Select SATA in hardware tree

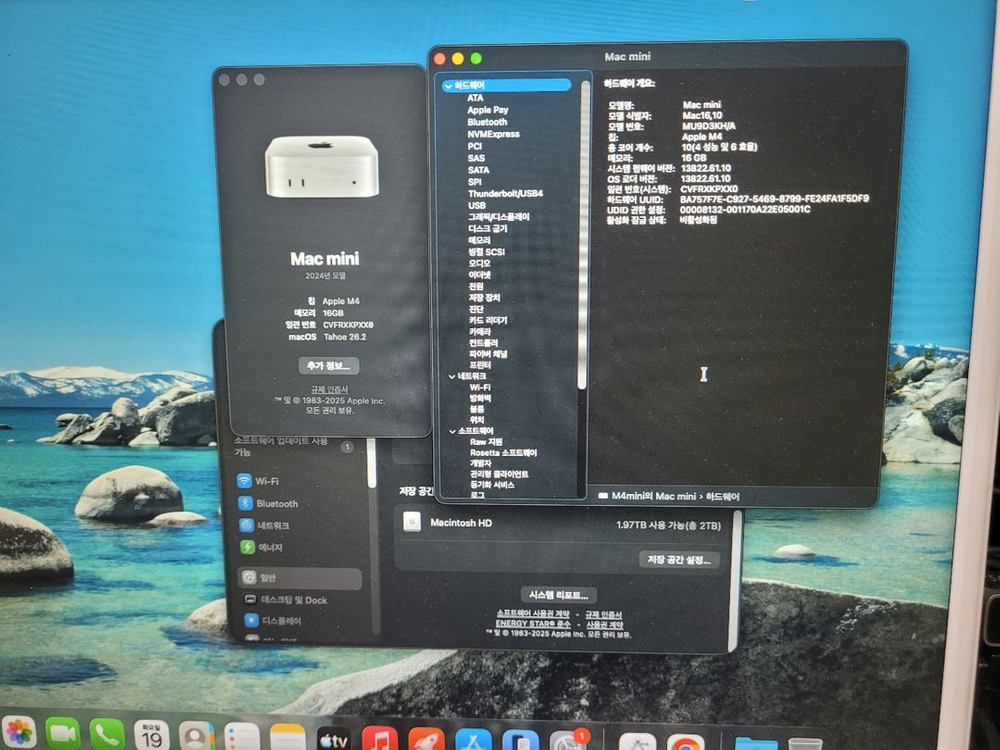click(478, 170)
